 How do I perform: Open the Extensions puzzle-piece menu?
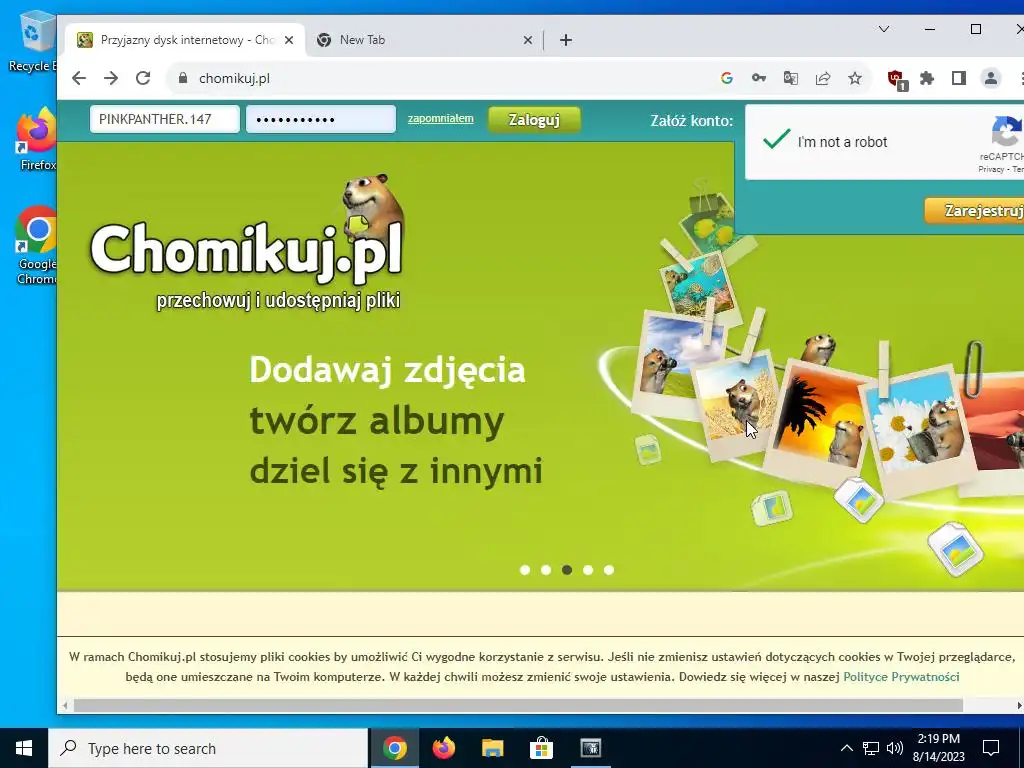(x=927, y=78)
